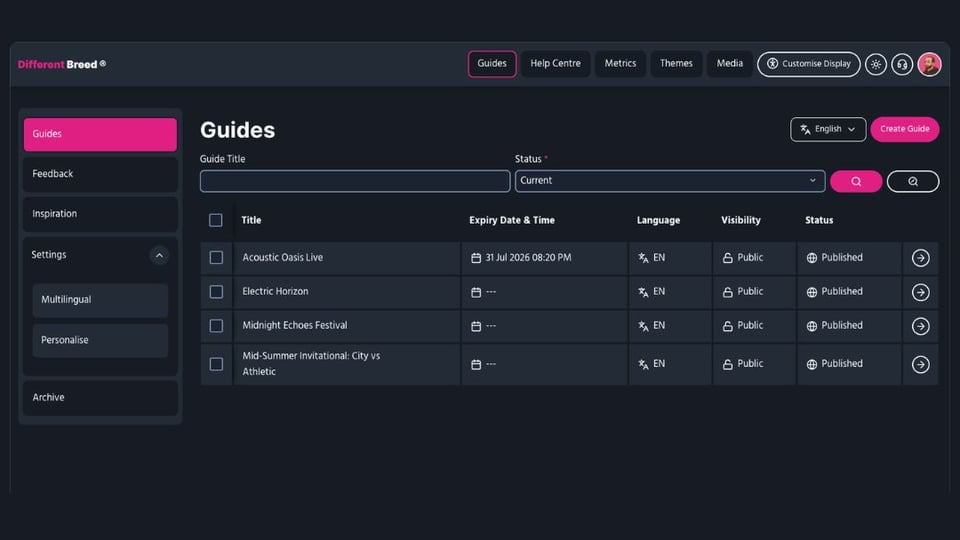The width and height of the screenshot is (960, 540).
Task: Focus the Guide Title input field
Action: (354, 181)
